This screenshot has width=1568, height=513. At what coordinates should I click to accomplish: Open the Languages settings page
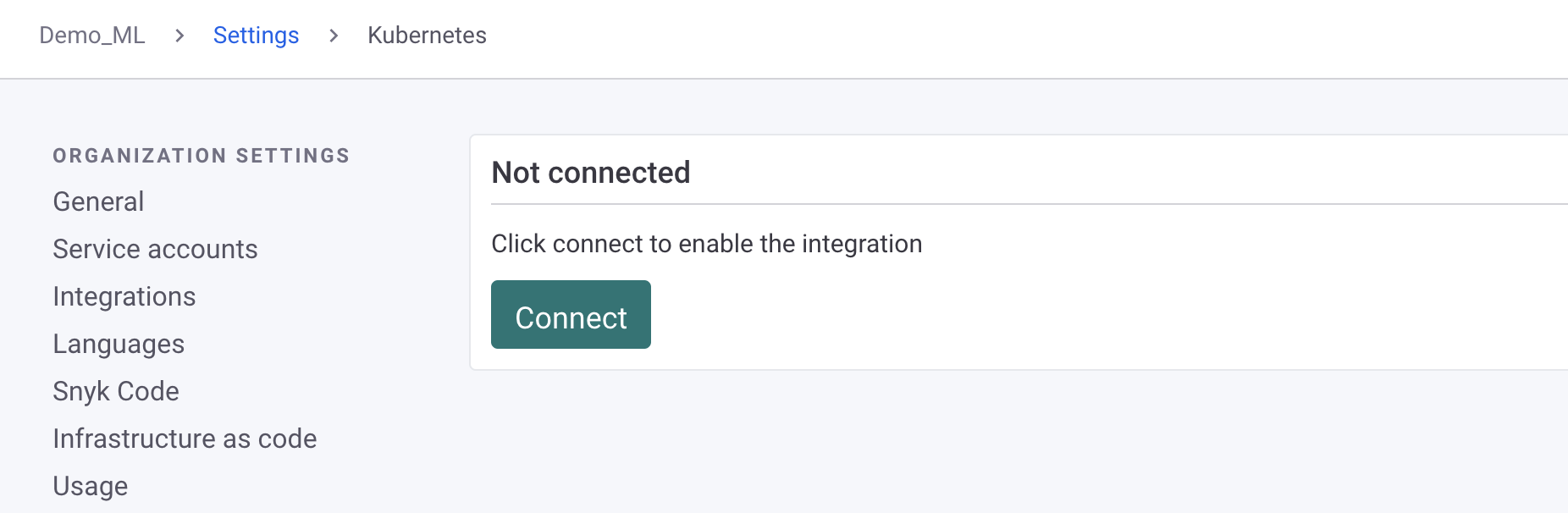[119, 344]
